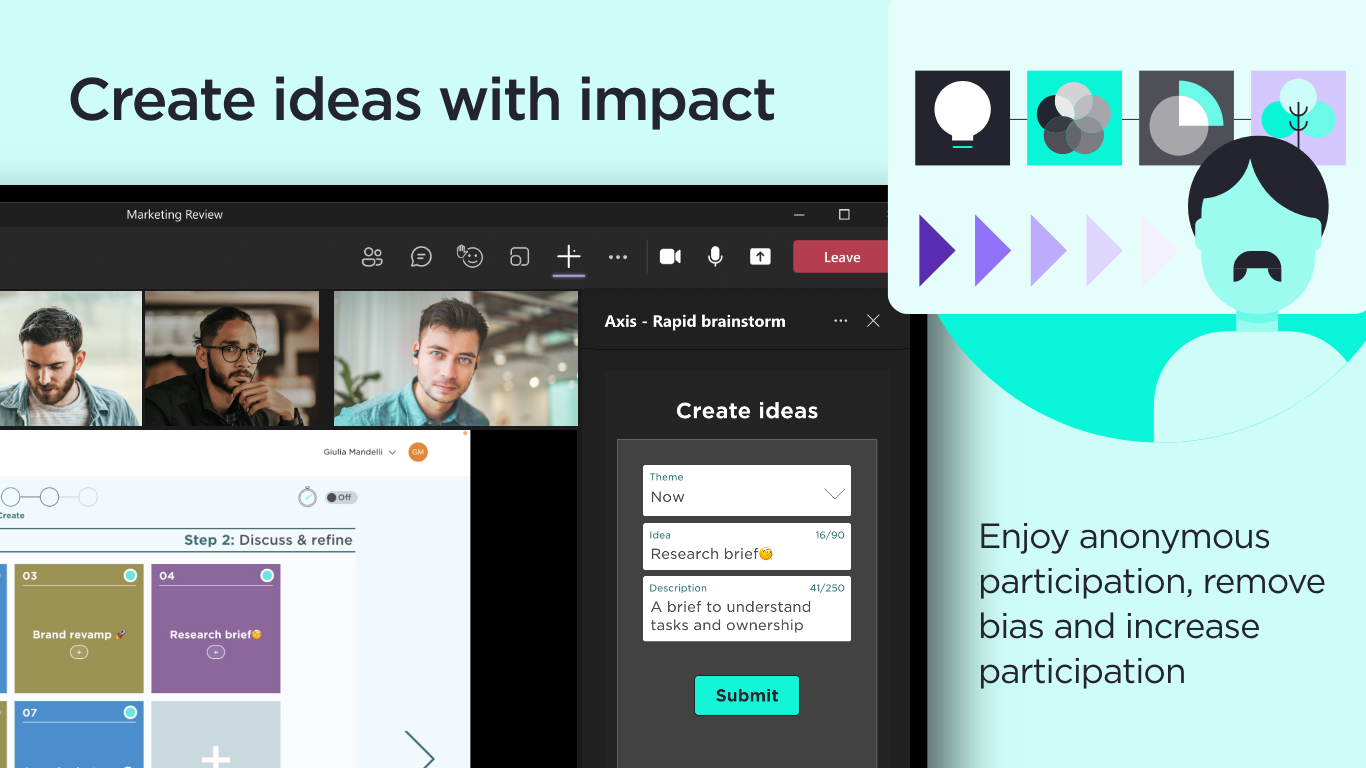
Task: Select the teal circle on card 04
Action: (267, 575)
